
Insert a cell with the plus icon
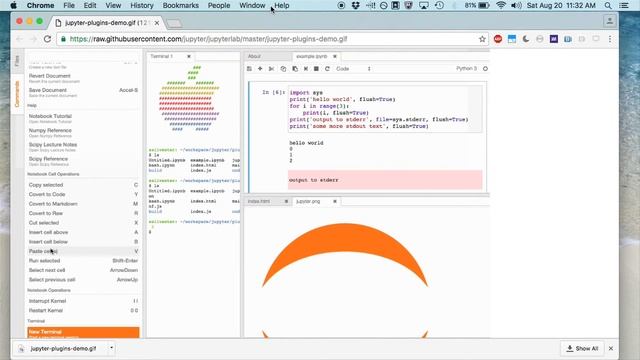(260, 69)
